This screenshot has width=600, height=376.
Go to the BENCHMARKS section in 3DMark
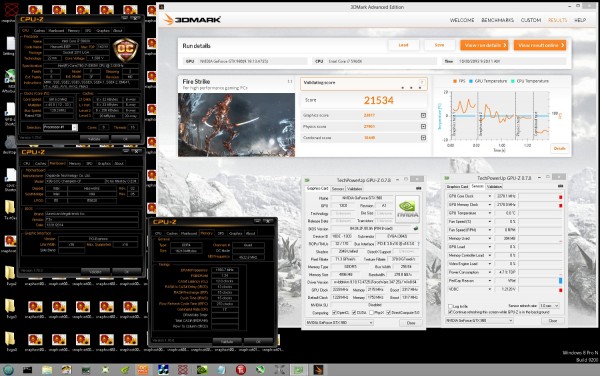[x=497, y=20]
